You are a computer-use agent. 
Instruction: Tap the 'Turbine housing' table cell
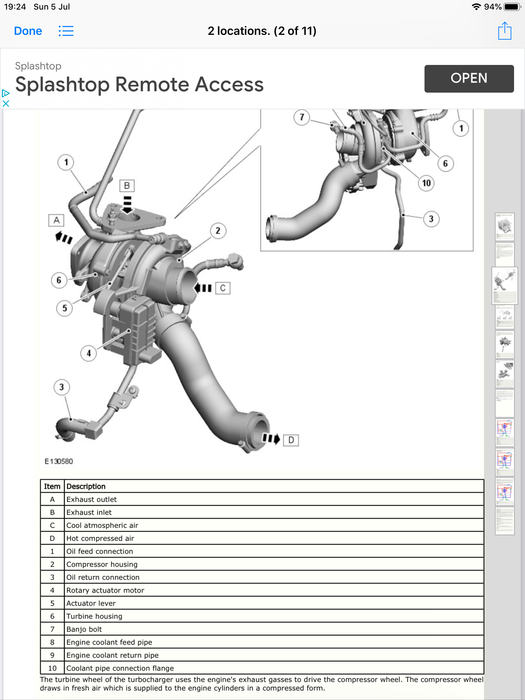(274, 616)
